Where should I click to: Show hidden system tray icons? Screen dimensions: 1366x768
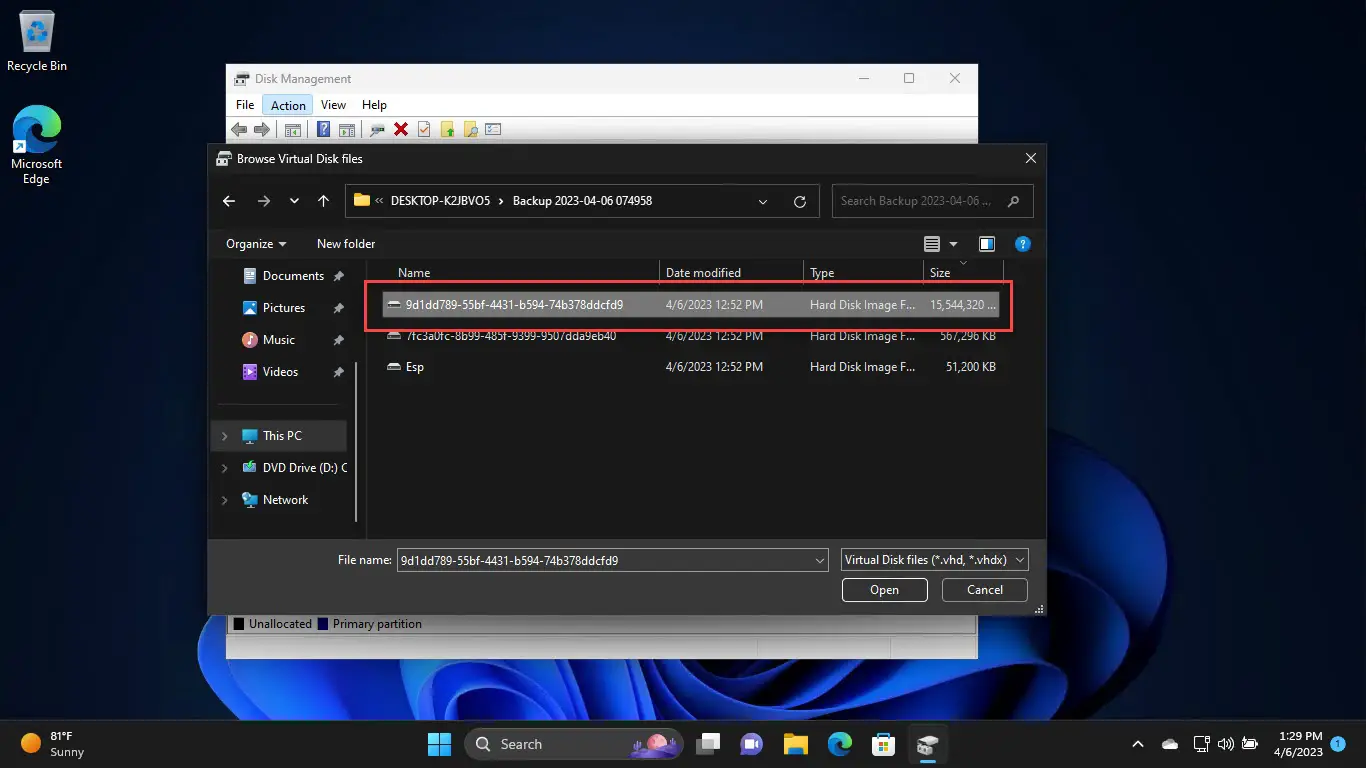[x=1137, y=744]
